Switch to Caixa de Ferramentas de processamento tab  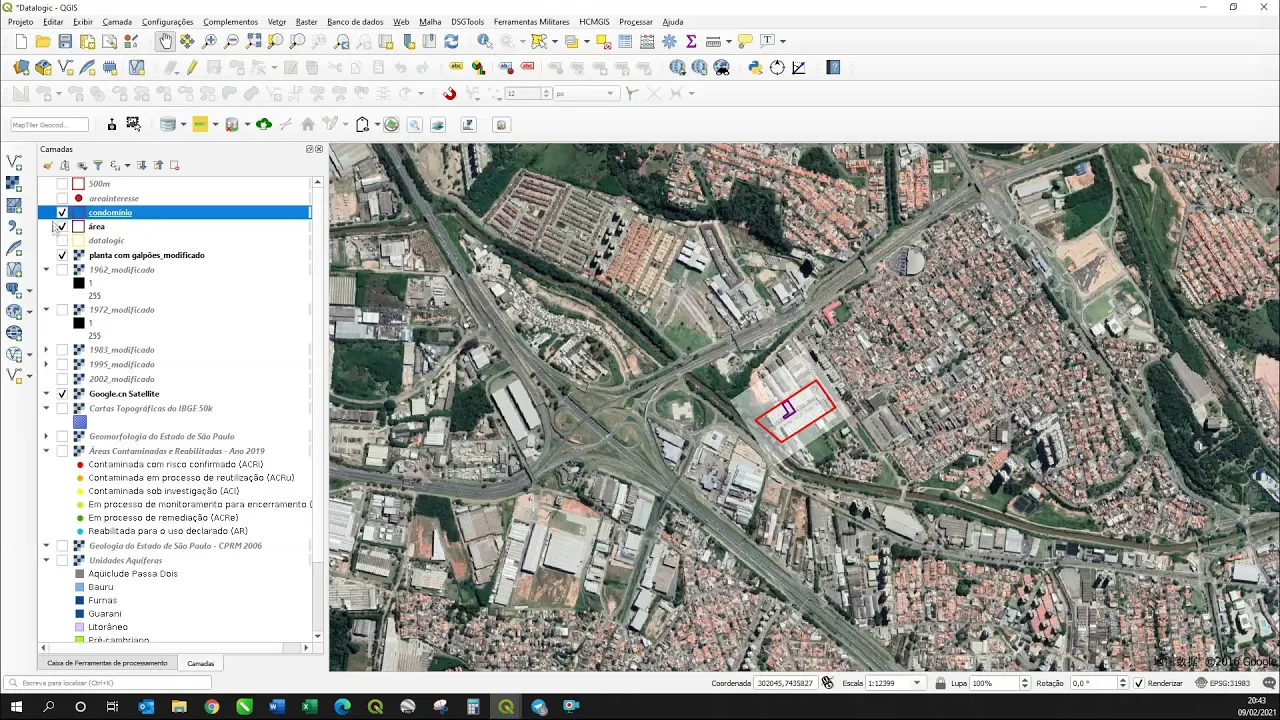(x=107, y=663)
